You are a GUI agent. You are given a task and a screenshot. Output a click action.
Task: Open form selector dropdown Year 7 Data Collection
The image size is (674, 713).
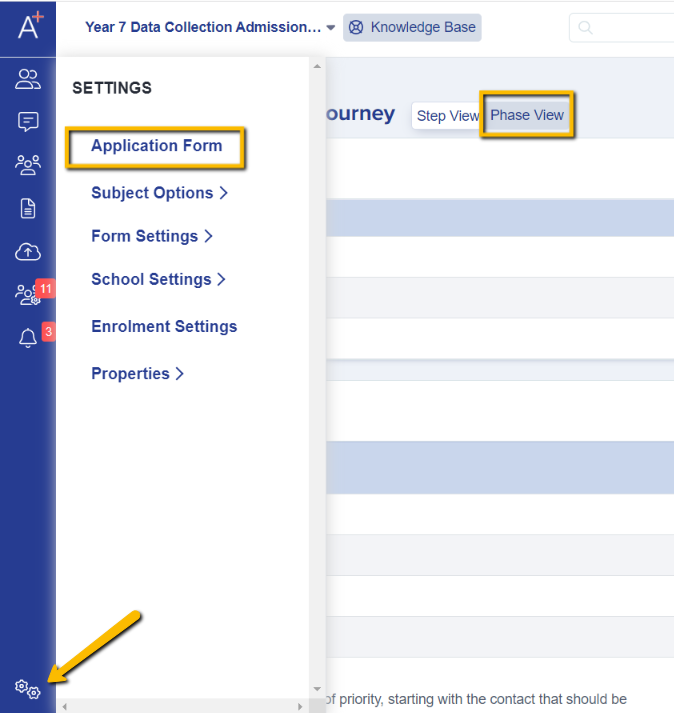tap(210, 27)
